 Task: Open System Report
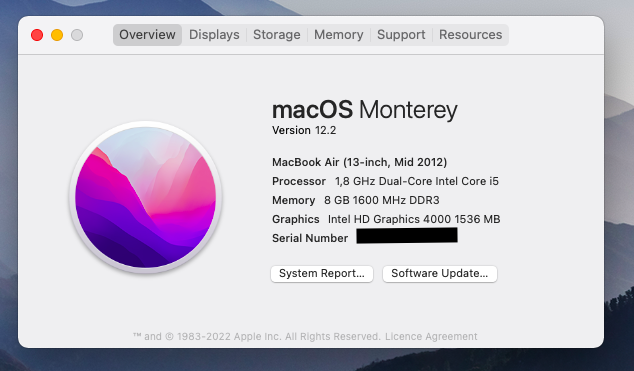(x=322, y=274)
